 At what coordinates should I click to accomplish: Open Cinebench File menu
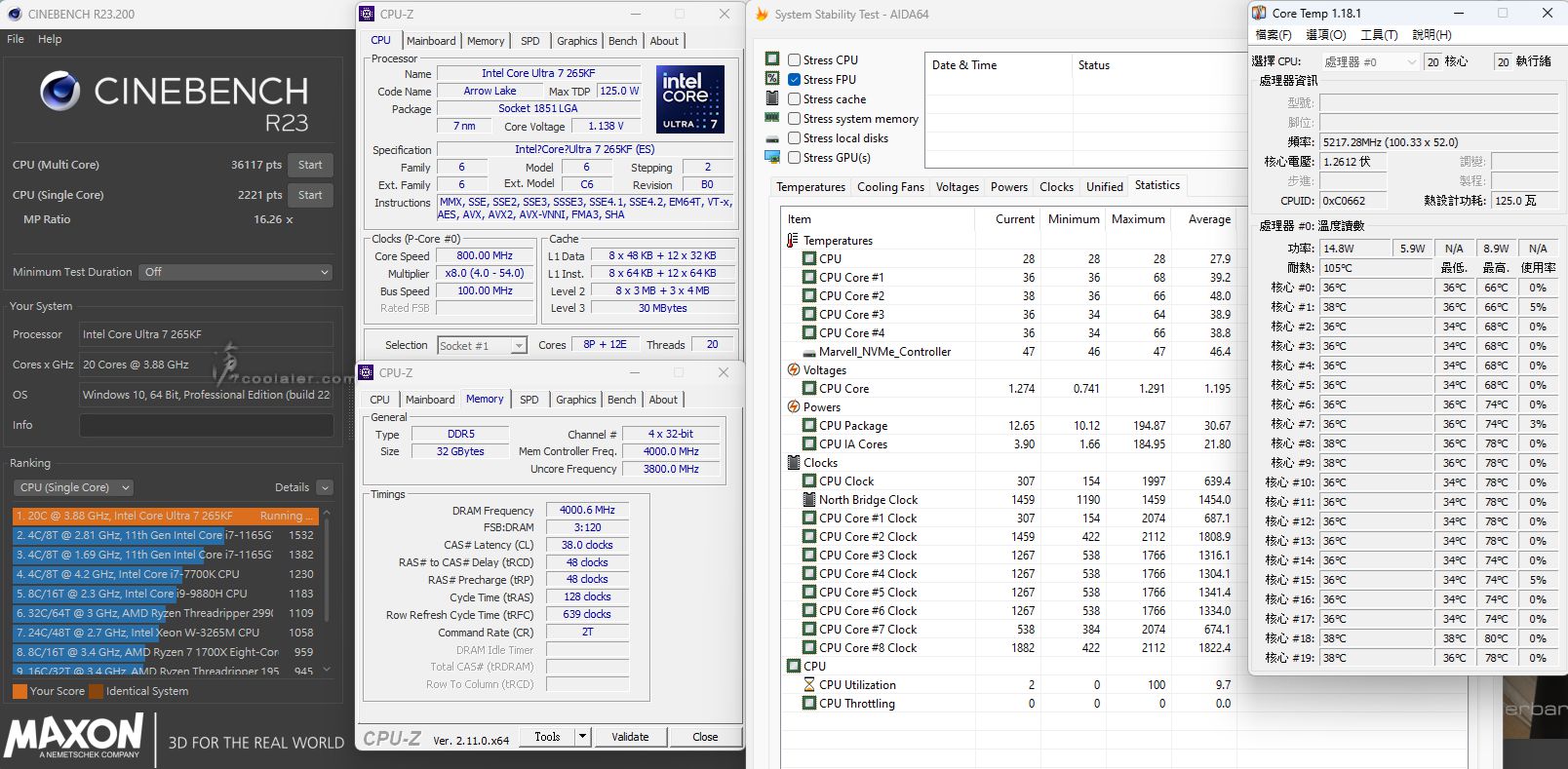pos(16,39)
